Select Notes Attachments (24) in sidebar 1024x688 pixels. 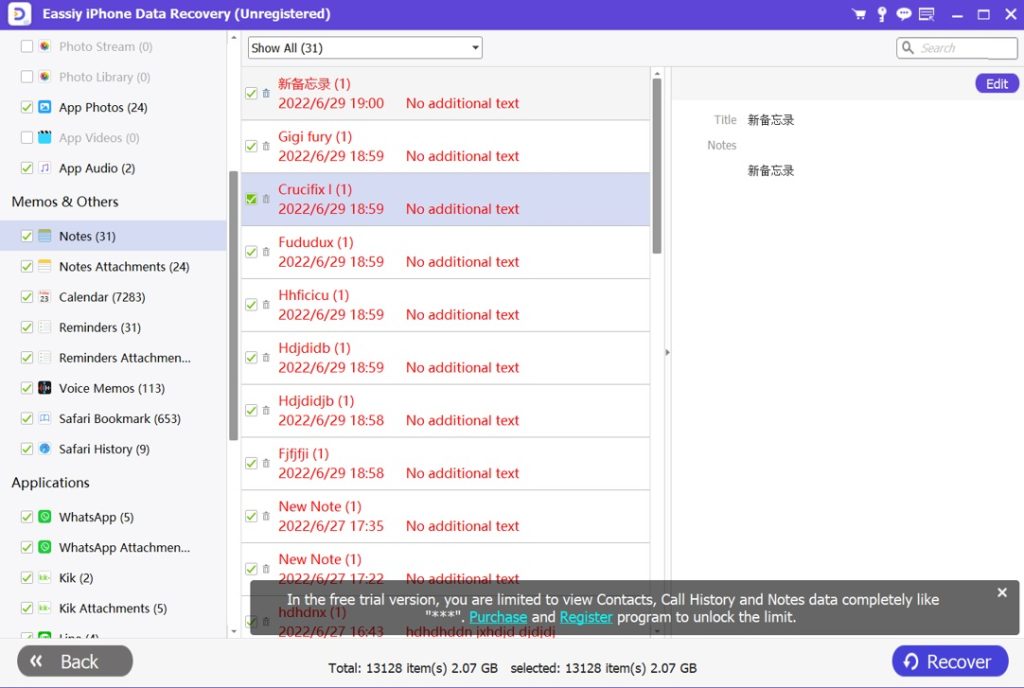click(x=123, y=267)
